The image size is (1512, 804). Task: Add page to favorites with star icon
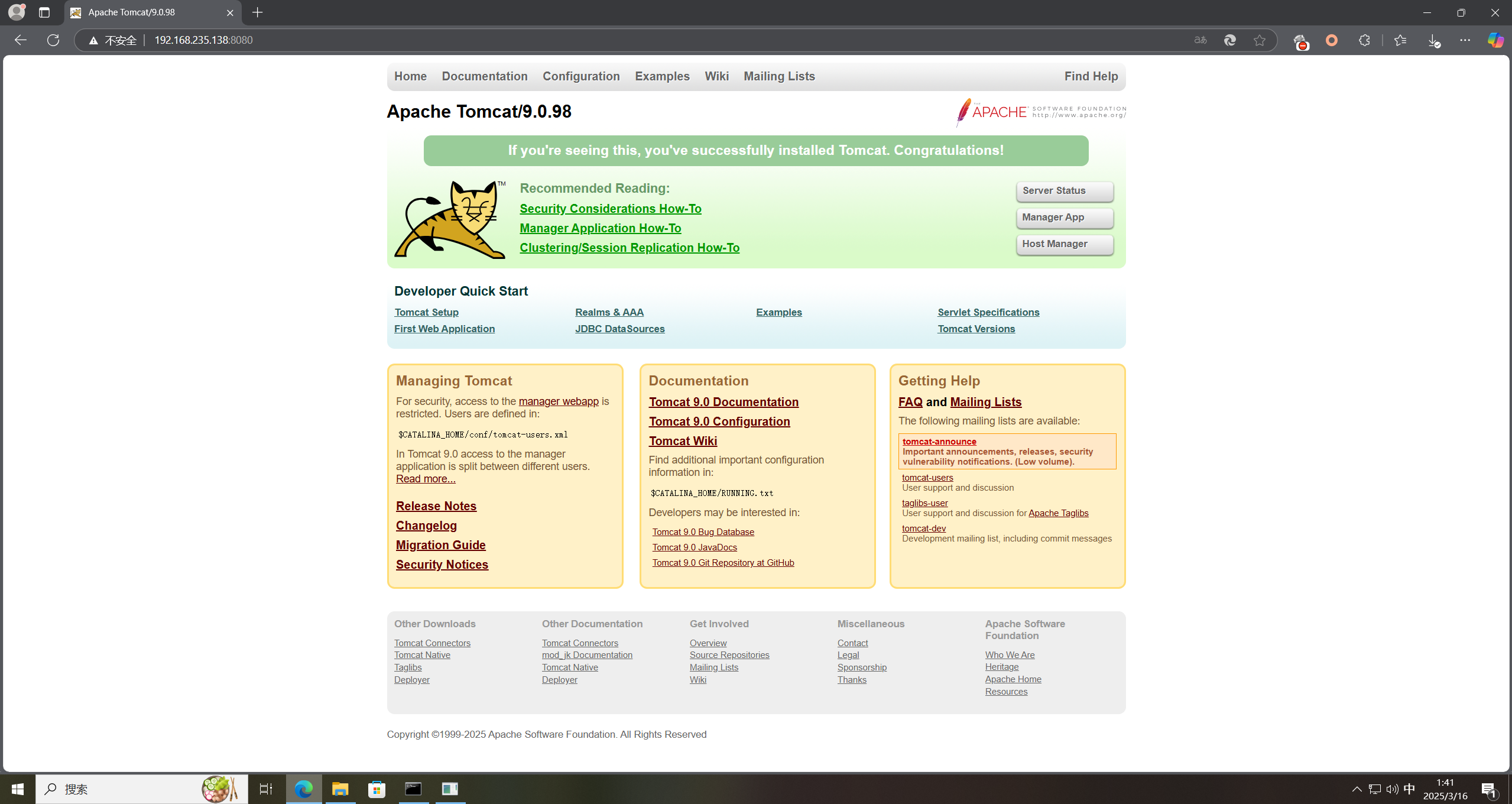point(1260,40)
